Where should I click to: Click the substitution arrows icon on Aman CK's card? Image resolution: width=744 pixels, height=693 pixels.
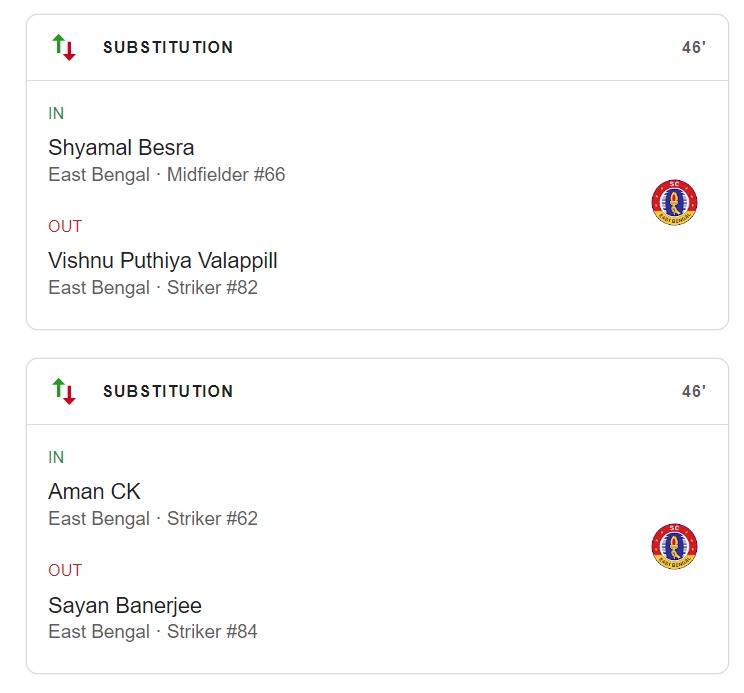[64, 391]
